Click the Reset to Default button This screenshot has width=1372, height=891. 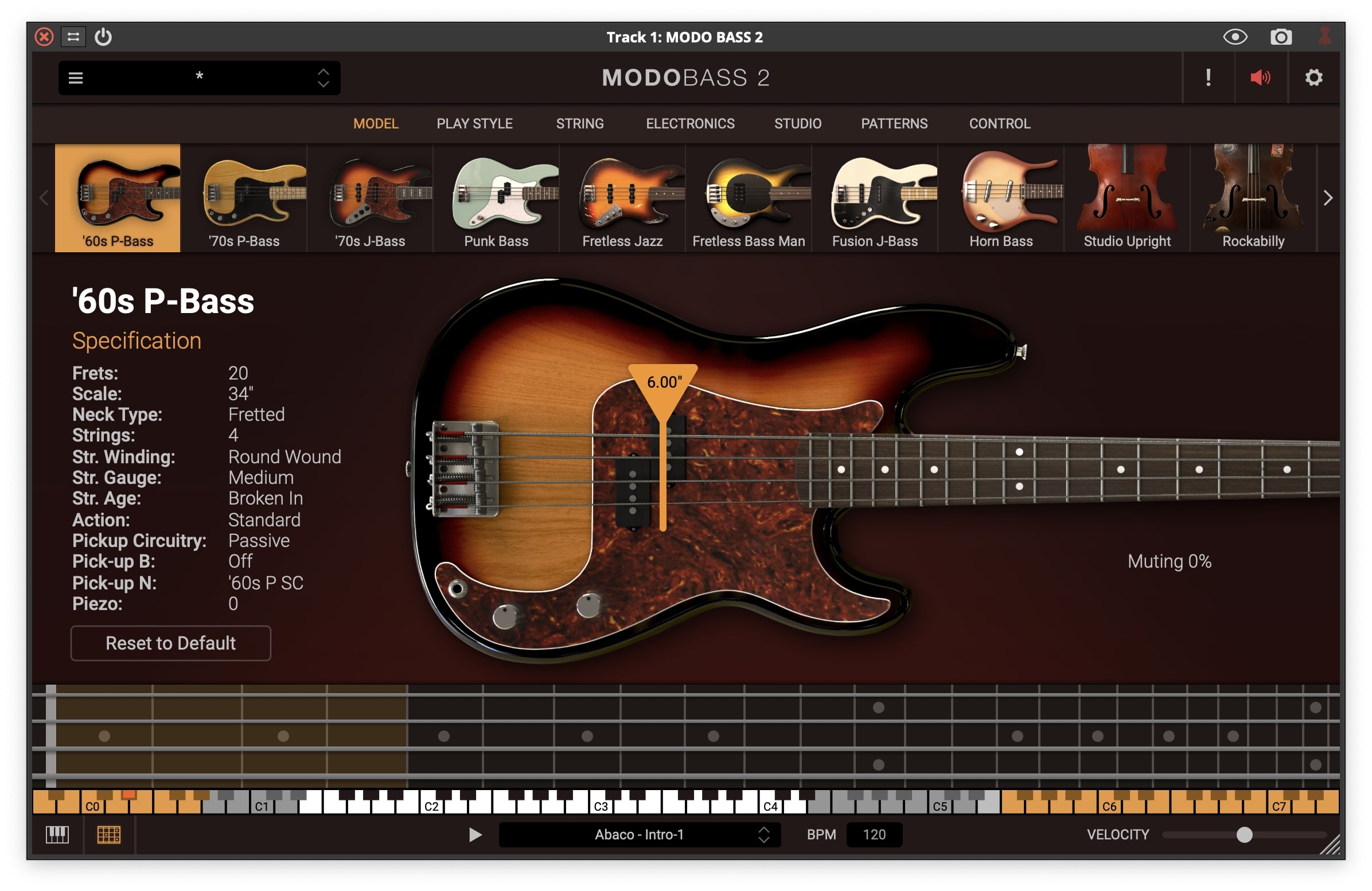[x=170, y=643]
